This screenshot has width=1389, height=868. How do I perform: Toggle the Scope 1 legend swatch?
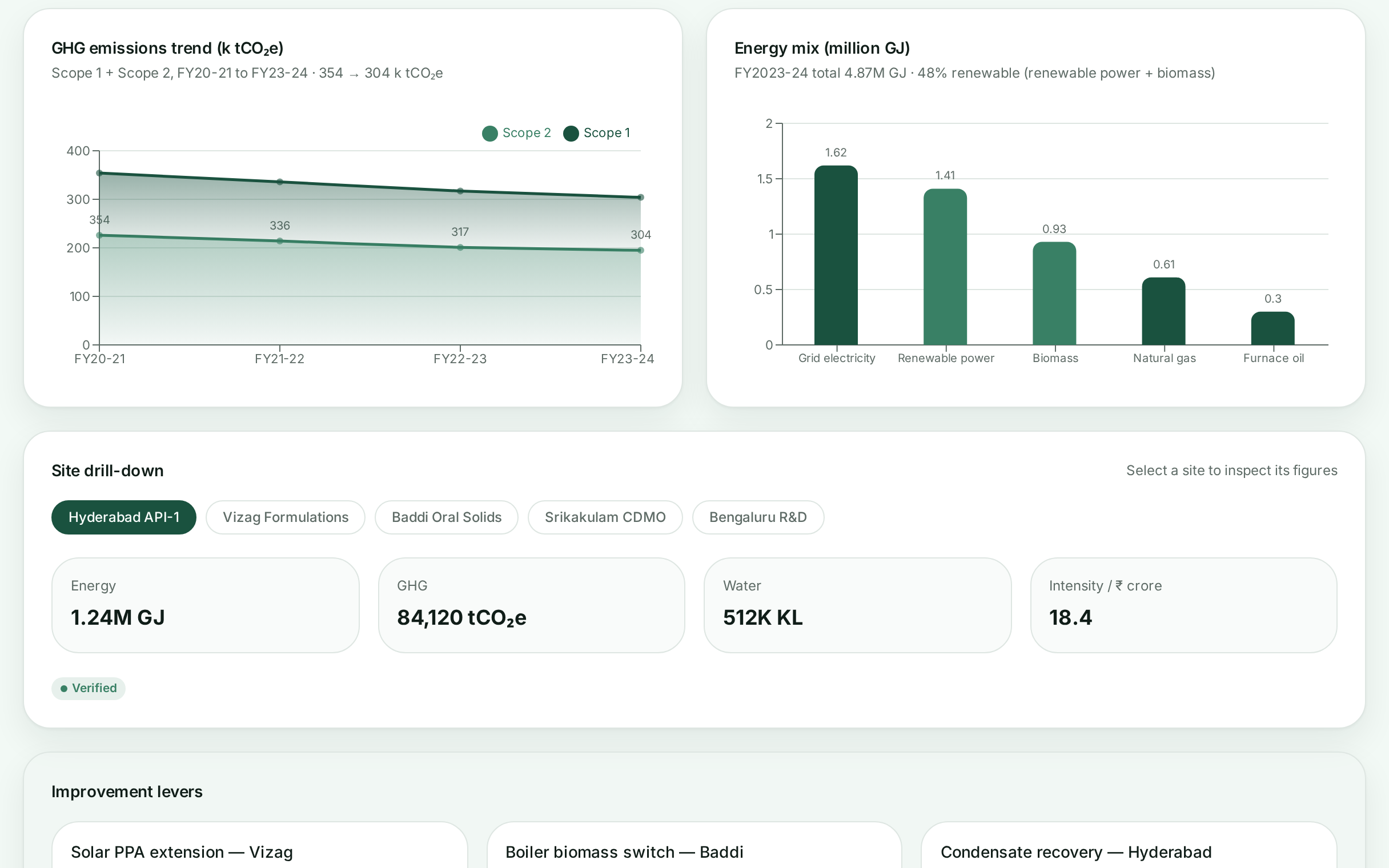coord(571,133)
